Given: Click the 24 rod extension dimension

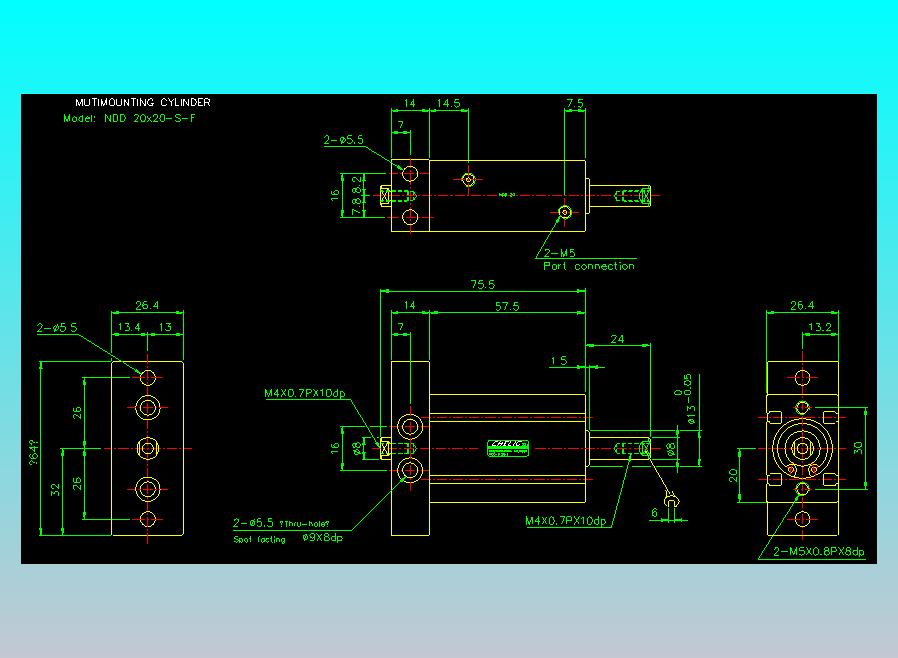Looking at the screenshot, I should coord(617,339).
